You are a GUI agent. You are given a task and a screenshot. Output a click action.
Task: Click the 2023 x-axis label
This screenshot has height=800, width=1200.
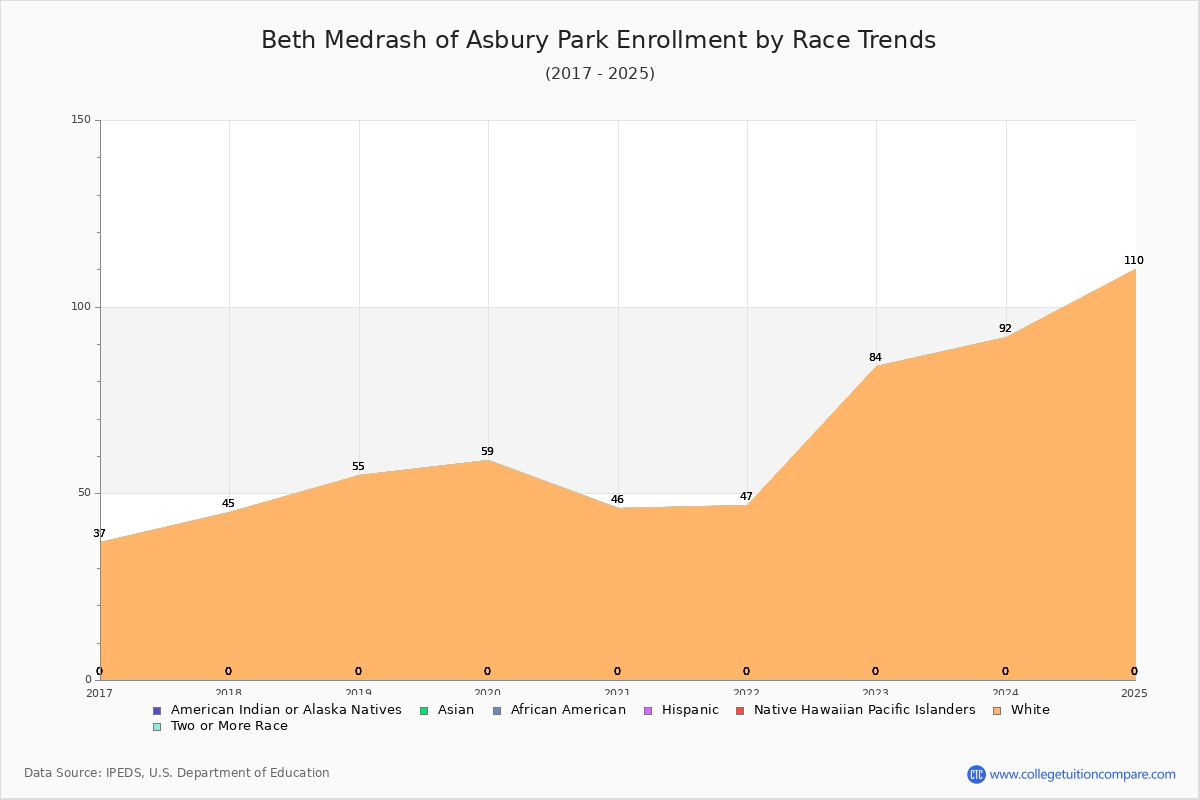tap(875, 693)
